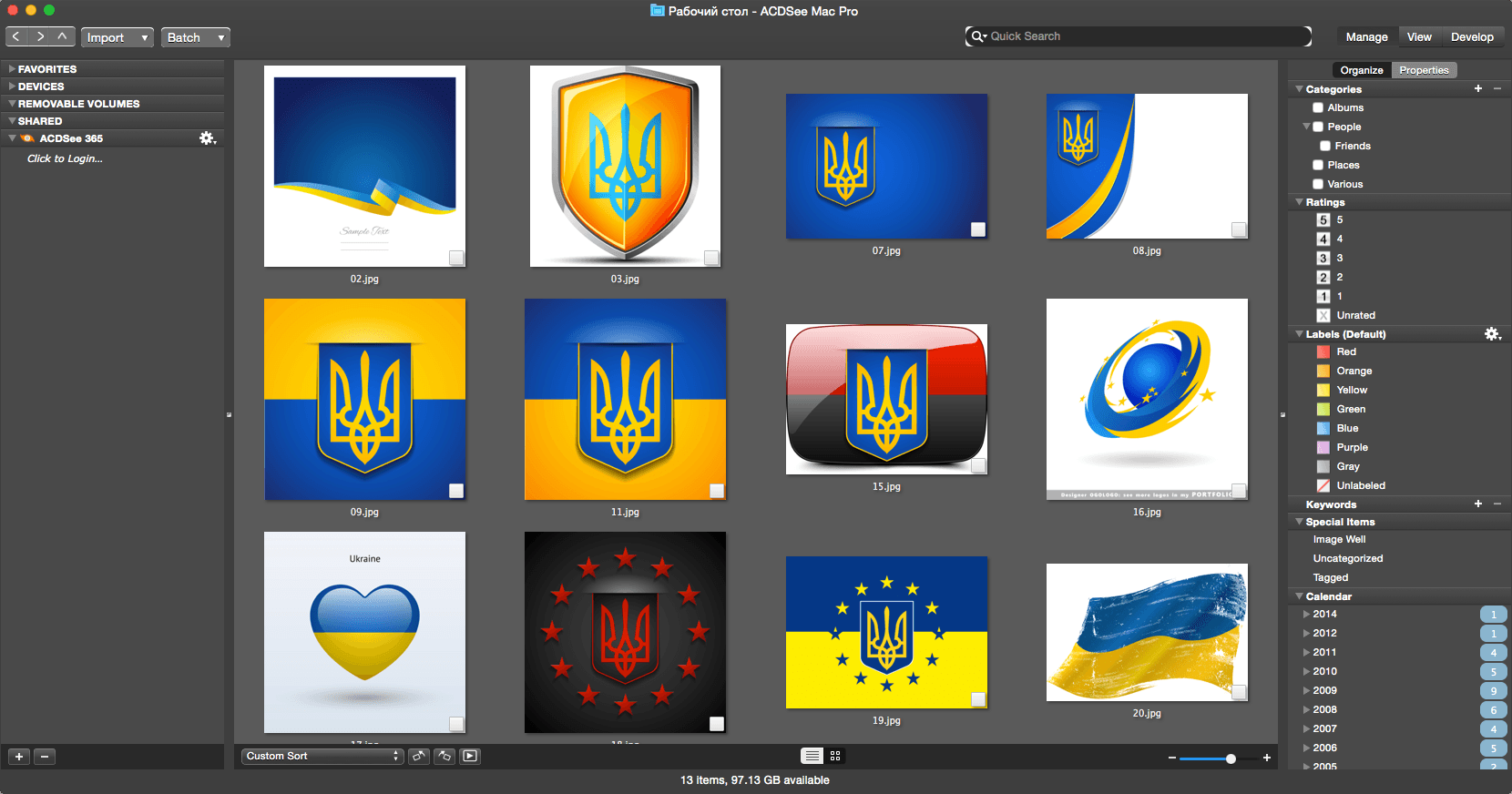This screenshot has height=794, width=1512.
Task: Decrease thumbnail size with the minus icon
Action: 1171,758
